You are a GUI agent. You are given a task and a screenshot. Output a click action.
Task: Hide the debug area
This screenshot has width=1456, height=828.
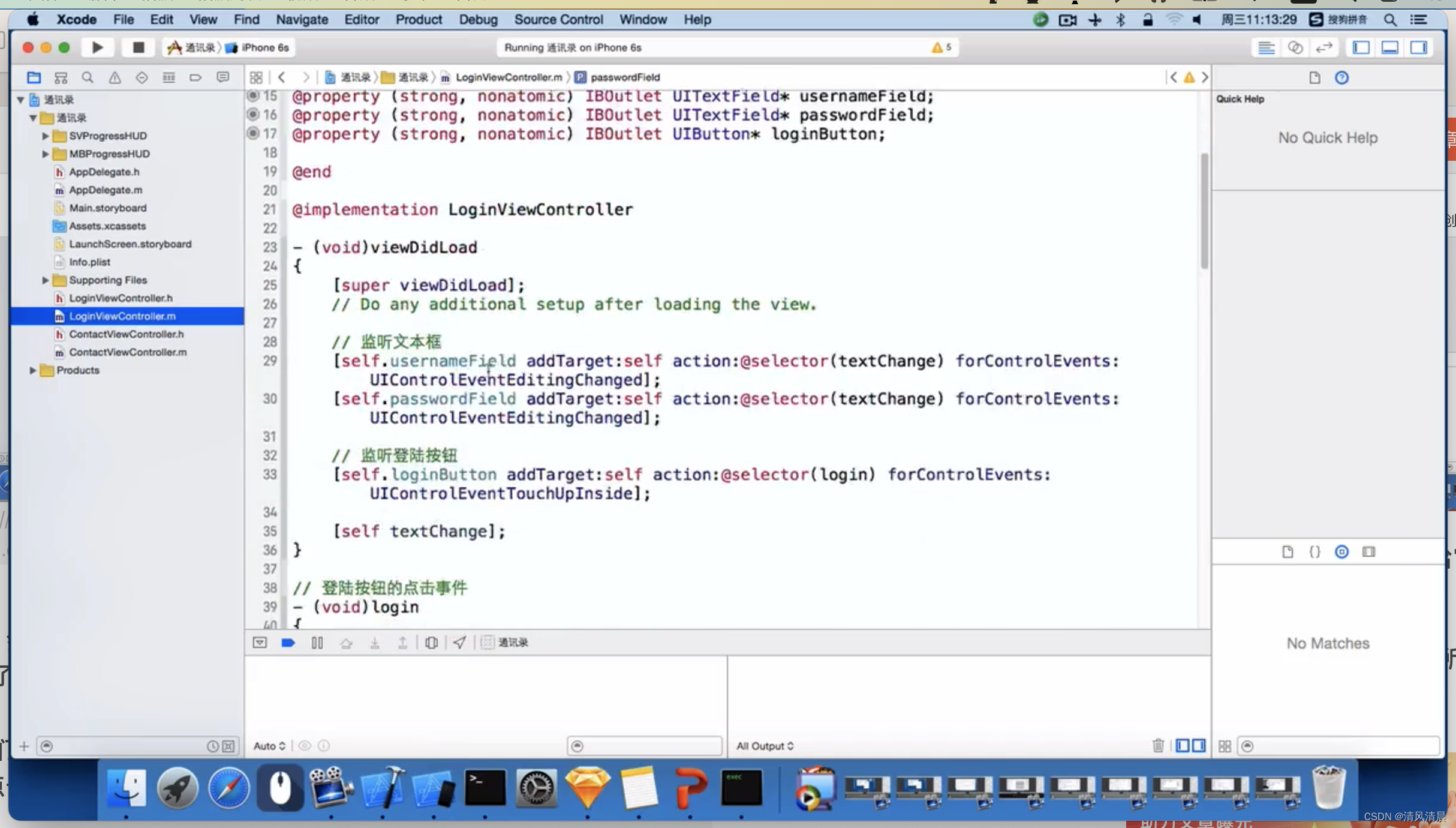(260, 643)
